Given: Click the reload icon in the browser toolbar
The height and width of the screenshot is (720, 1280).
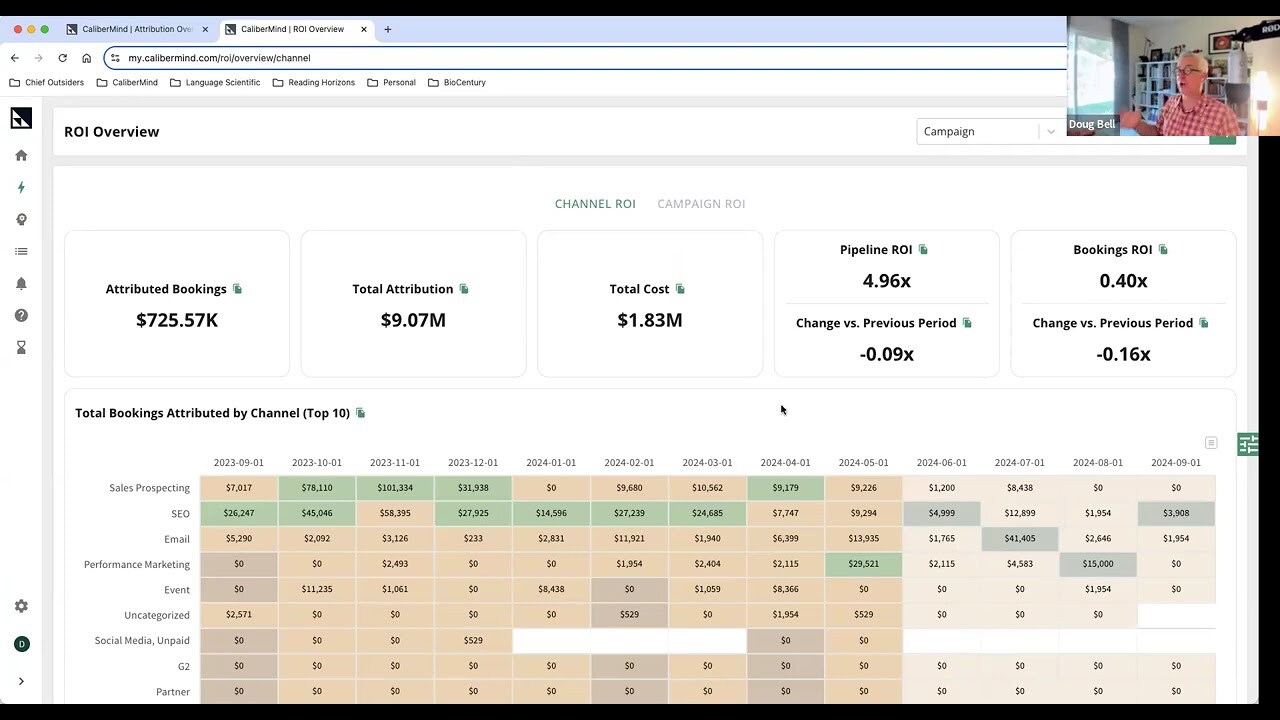Looking at the screenshot, I should point(62,57).
